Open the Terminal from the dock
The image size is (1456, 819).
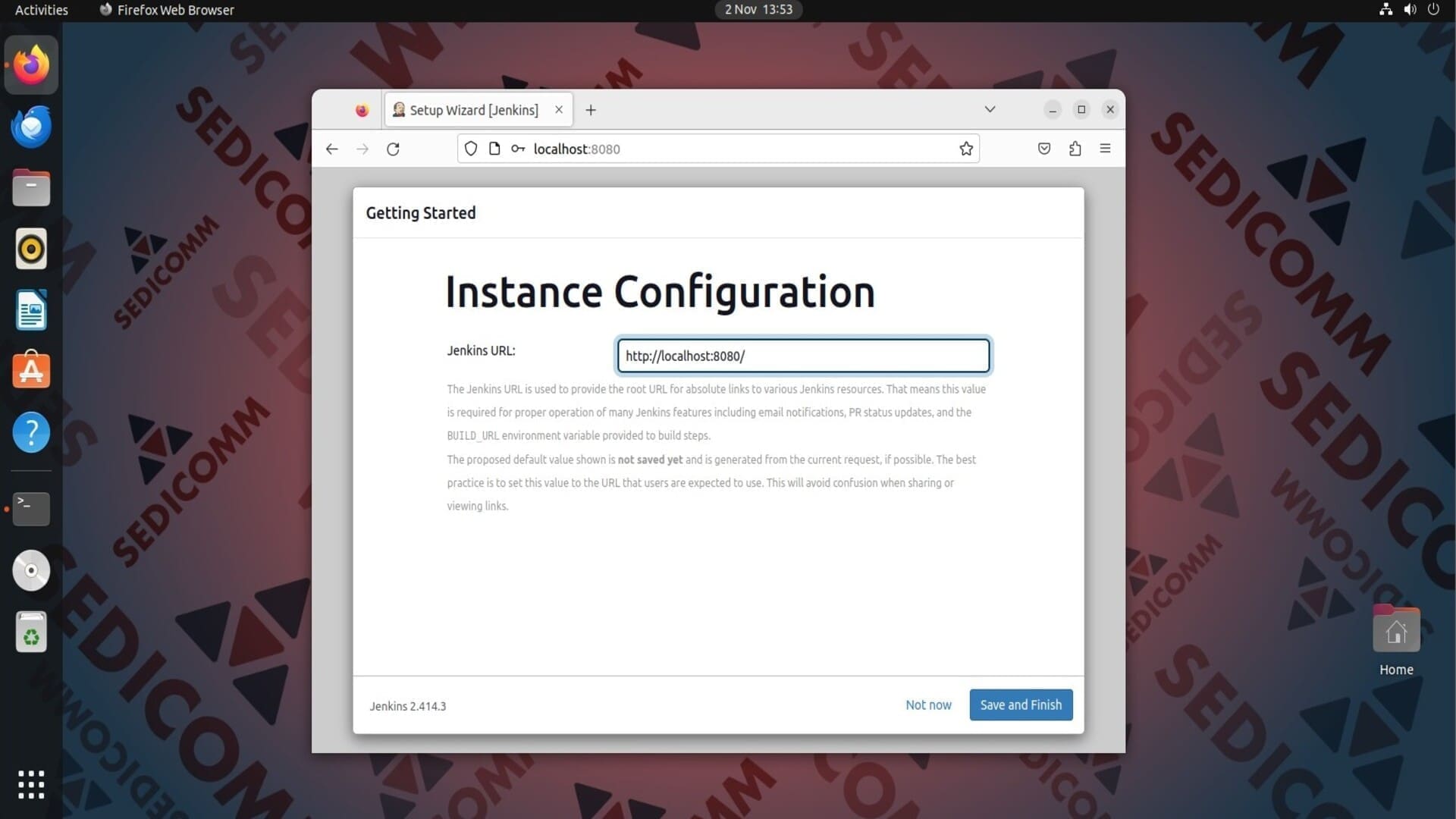tap(31, 509)
